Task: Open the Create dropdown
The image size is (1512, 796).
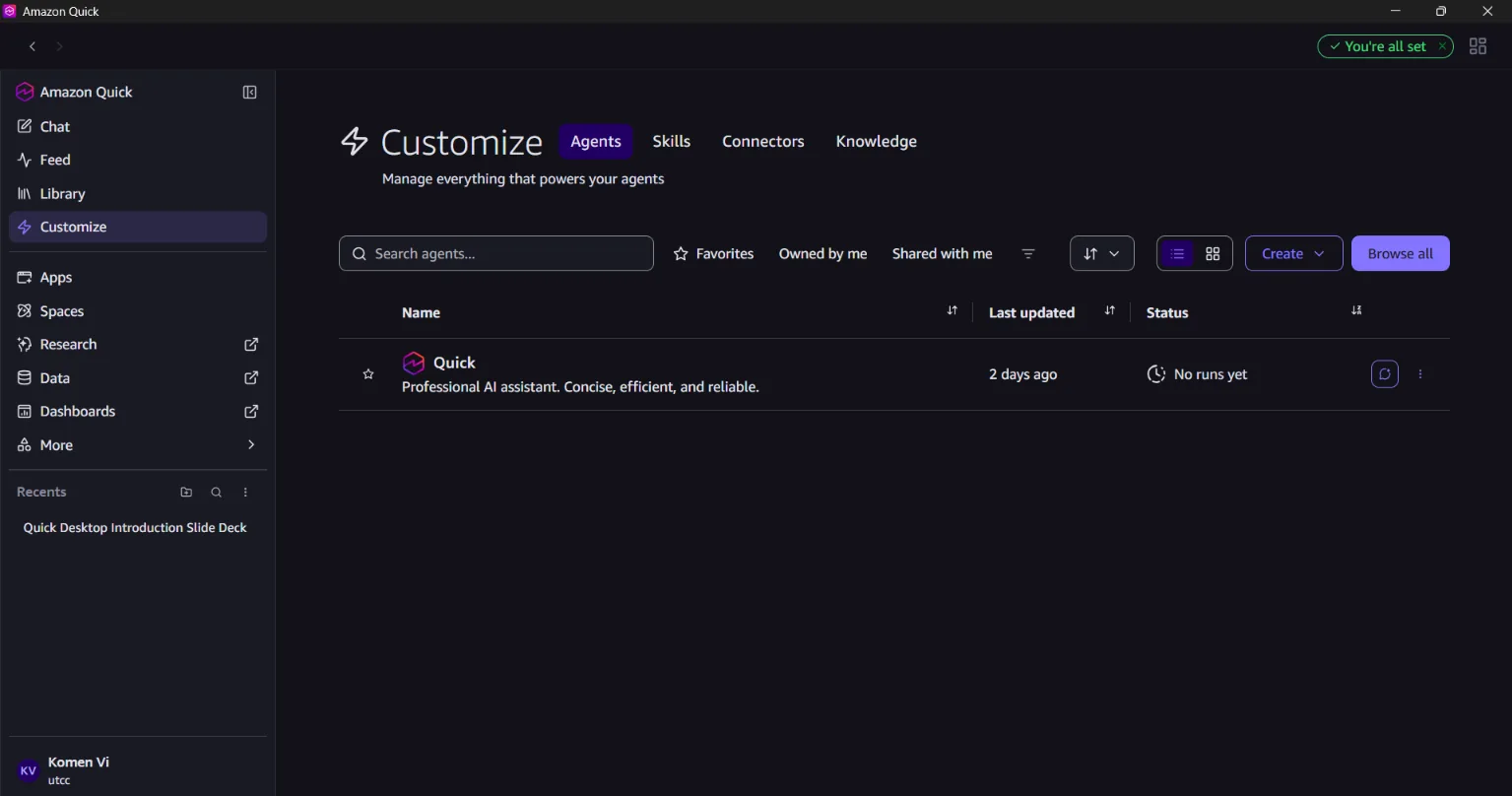Action: (x=1294, y=253)
